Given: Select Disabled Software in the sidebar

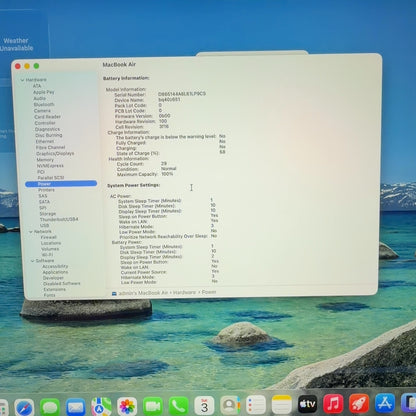Looking at the screenshot, I should pyautogui.click(x=62, y=284).
